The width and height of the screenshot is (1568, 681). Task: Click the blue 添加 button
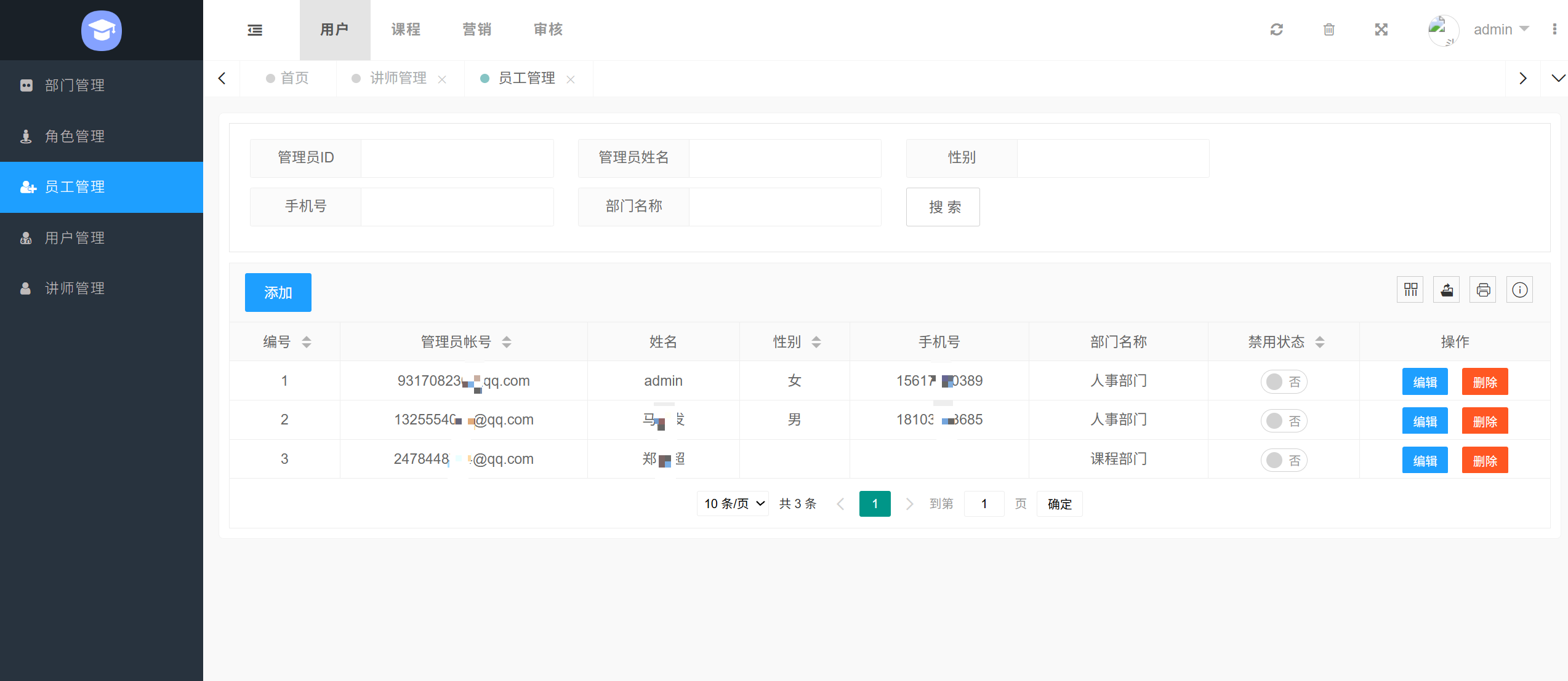click(278, 292)
